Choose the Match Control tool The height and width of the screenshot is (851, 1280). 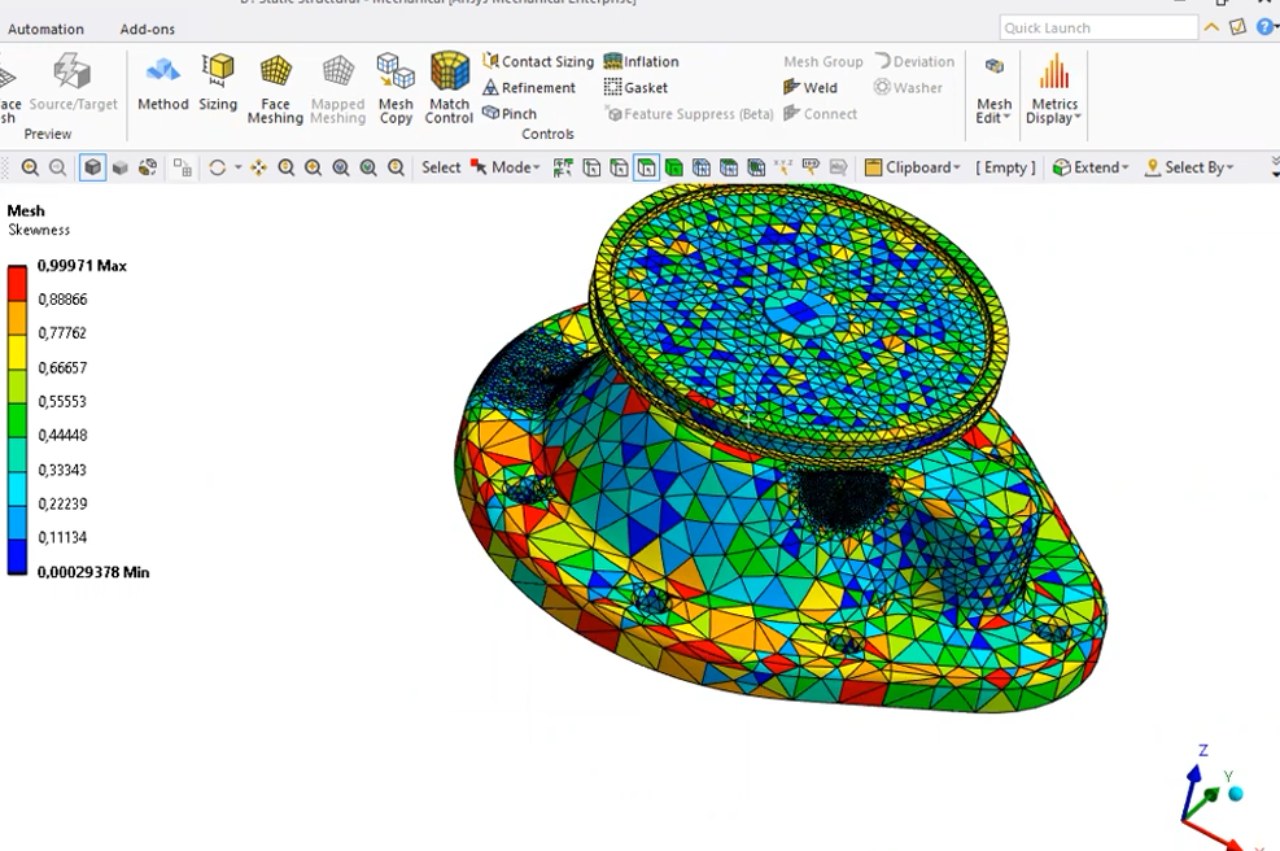coord(449,88)
